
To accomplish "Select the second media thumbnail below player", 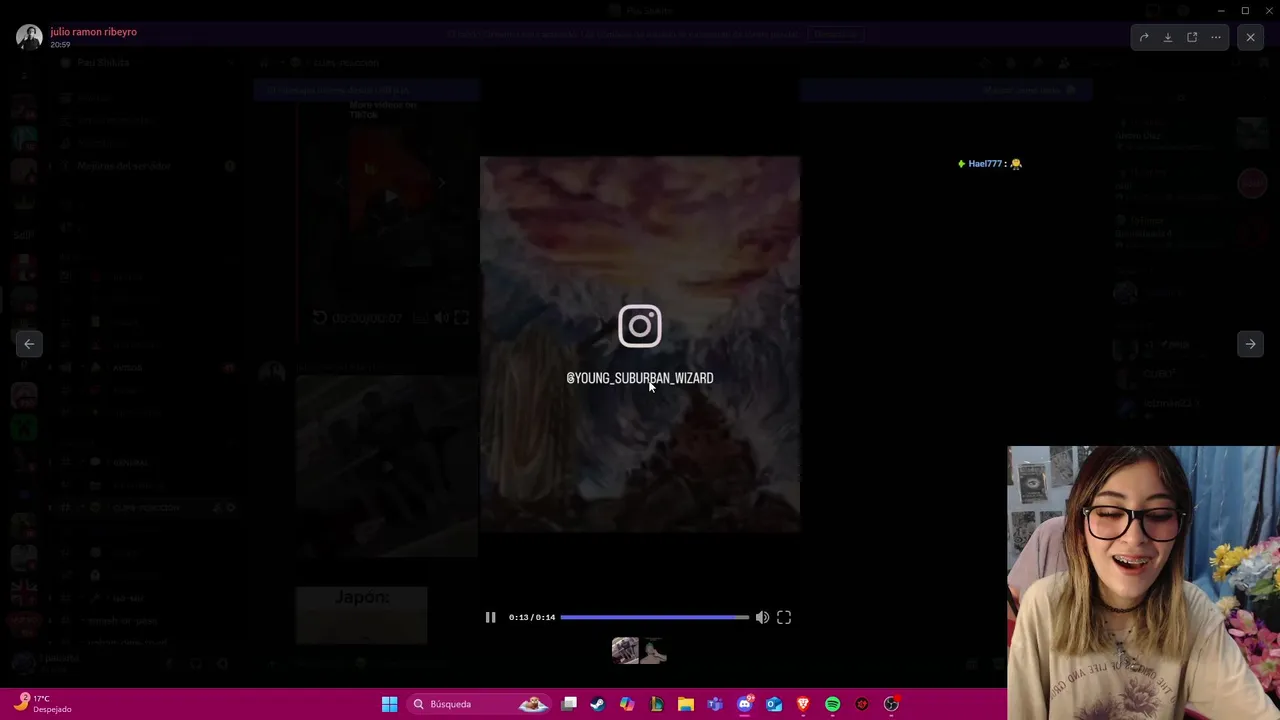I will click(654, 651).
